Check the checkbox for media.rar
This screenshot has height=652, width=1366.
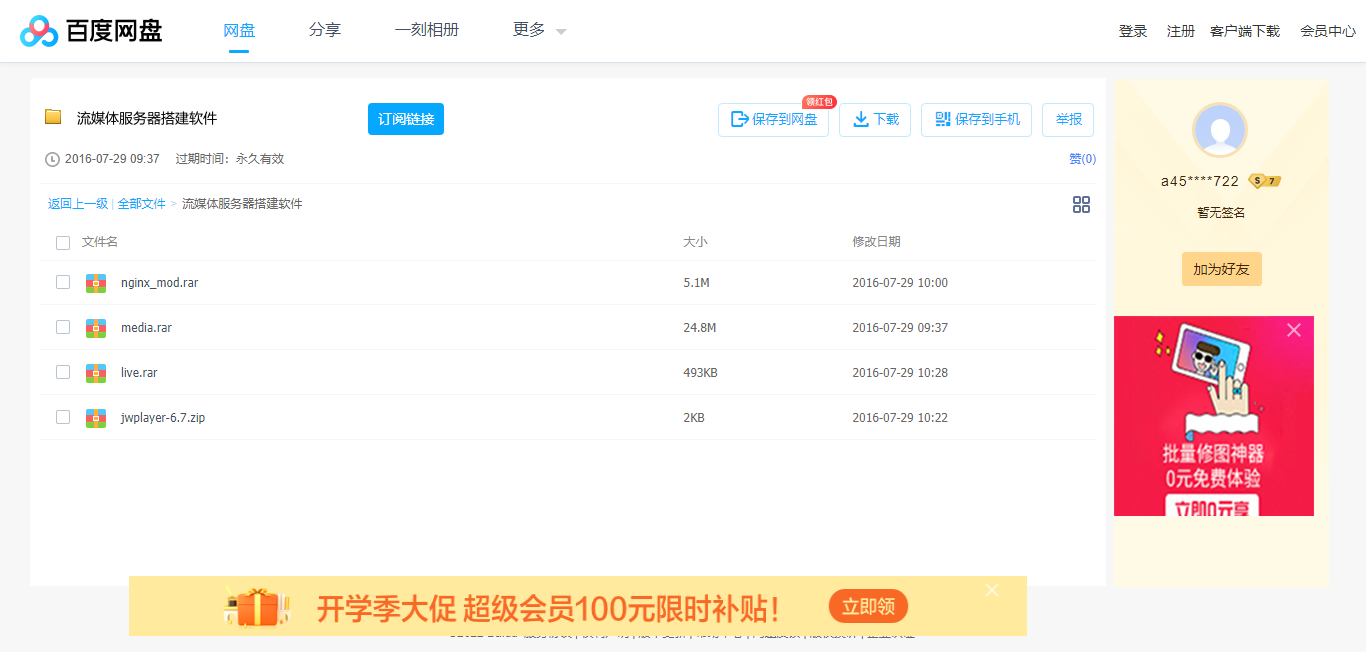[63, 327]
